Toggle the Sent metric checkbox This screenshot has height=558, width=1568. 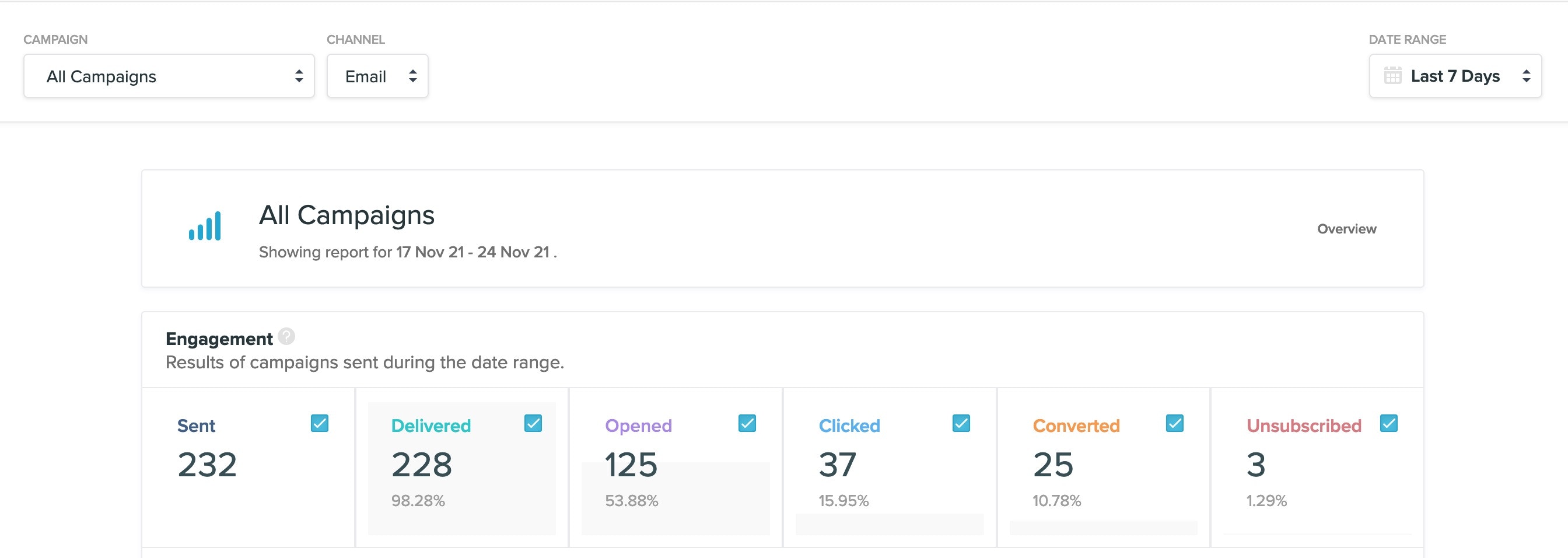click(x=318, y=423)
